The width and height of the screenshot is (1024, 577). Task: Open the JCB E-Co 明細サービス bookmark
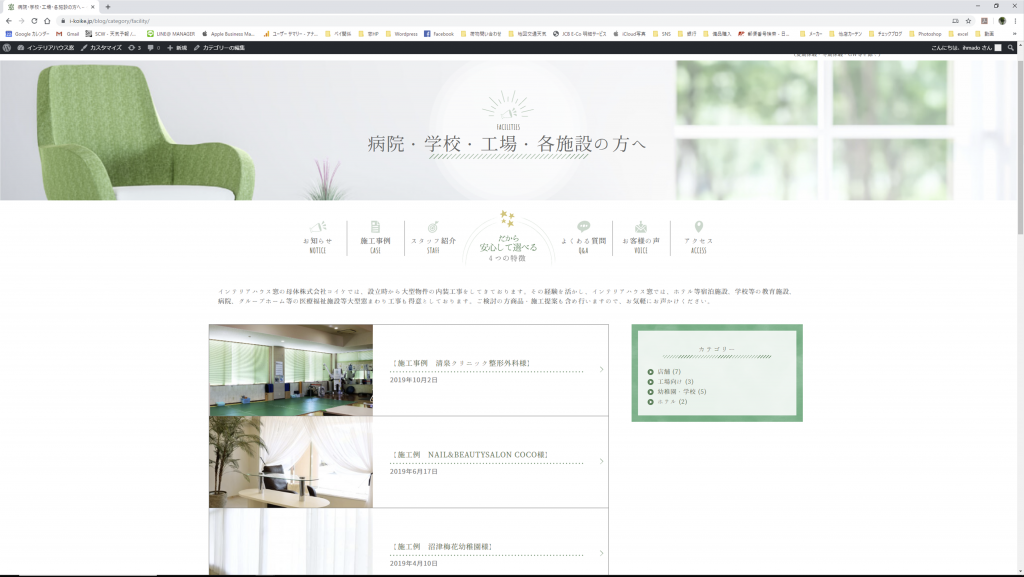pos(579,34)
